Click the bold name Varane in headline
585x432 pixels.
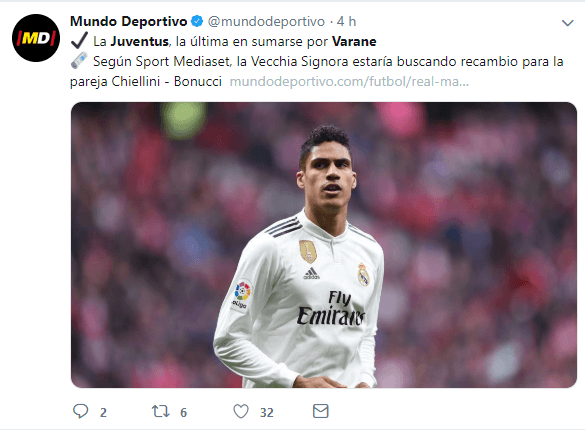pos(354,41)
